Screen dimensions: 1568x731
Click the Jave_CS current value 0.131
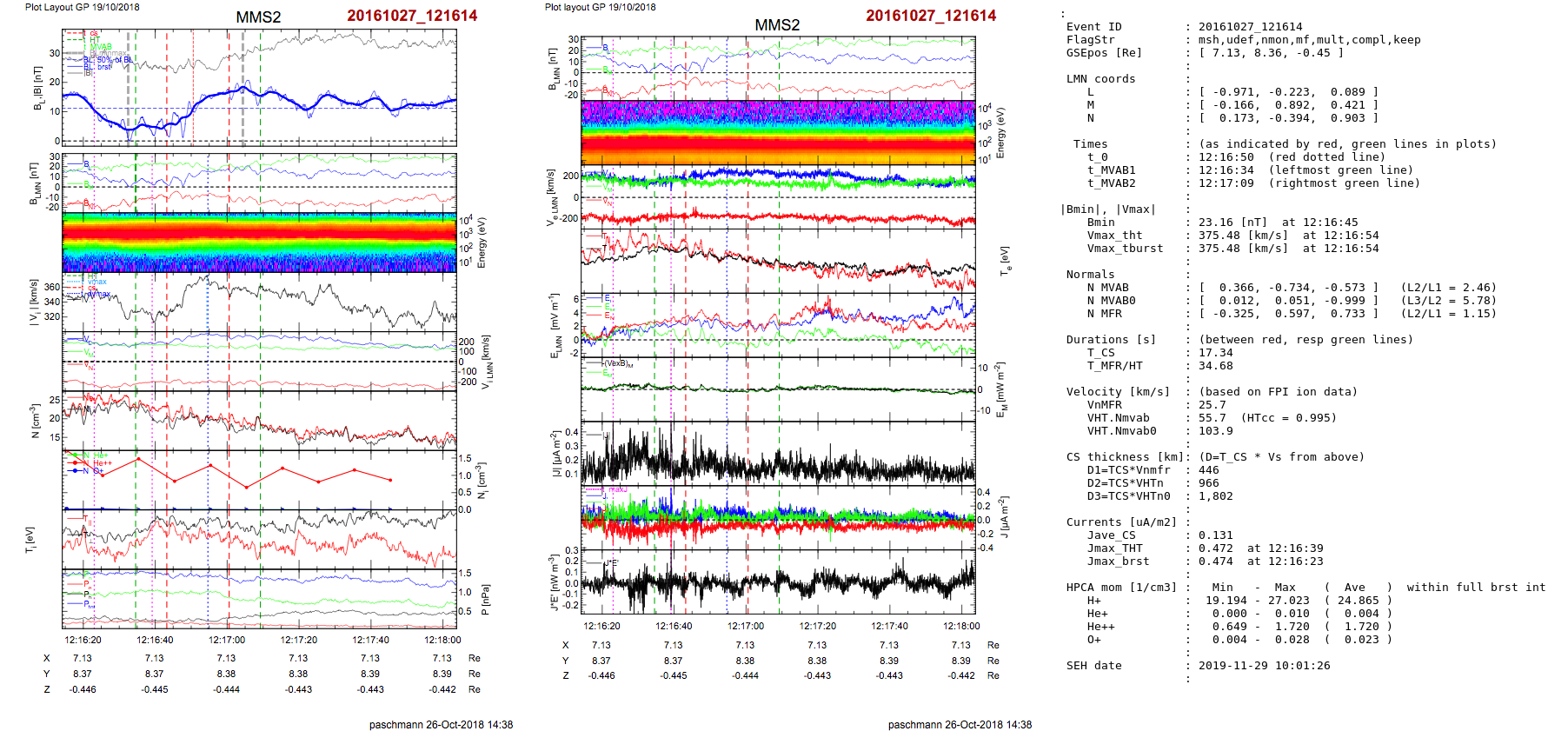point(1215,535)
